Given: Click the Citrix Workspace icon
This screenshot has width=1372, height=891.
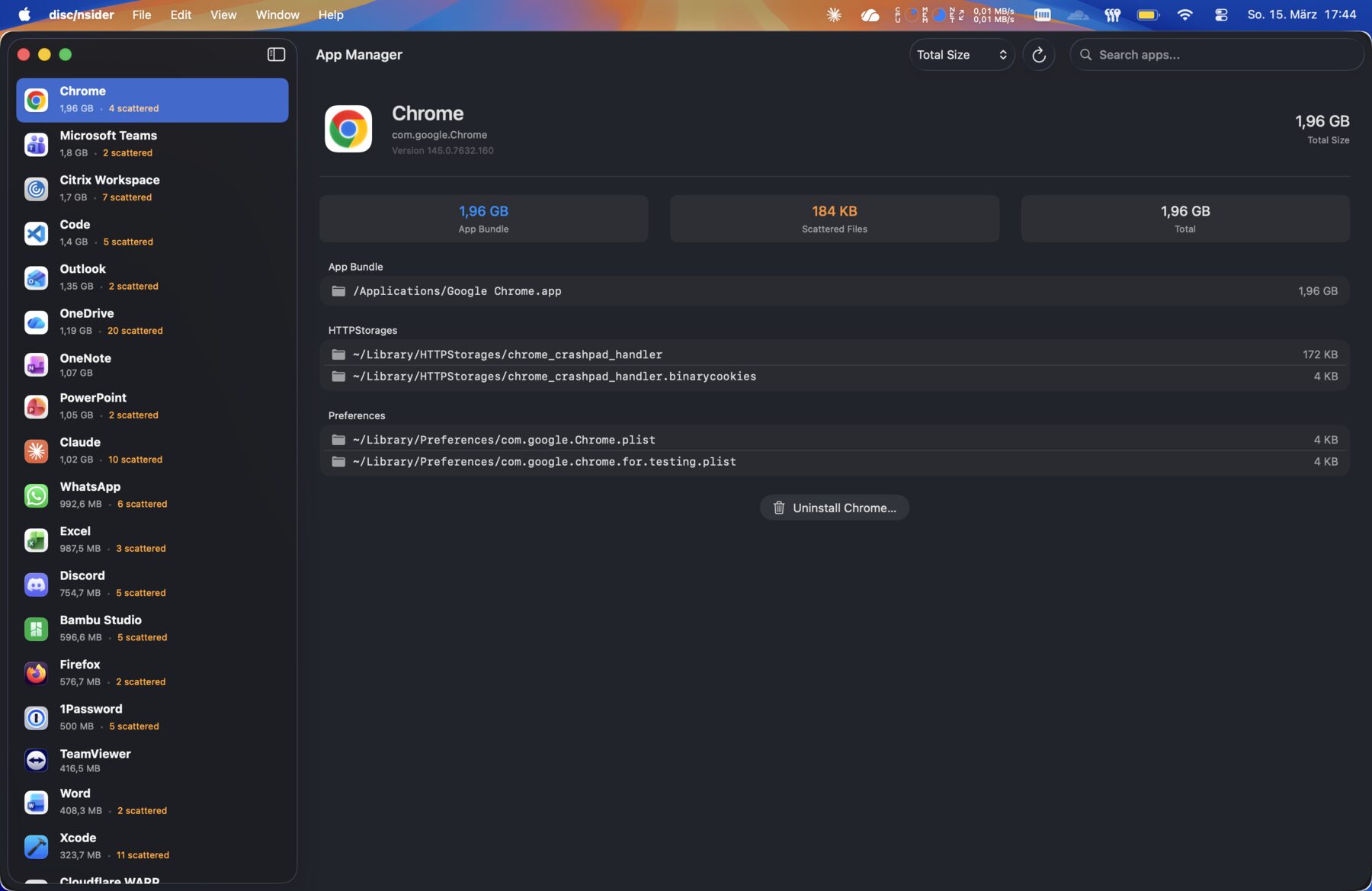Looking at the screenshot, I should [36, 188].
